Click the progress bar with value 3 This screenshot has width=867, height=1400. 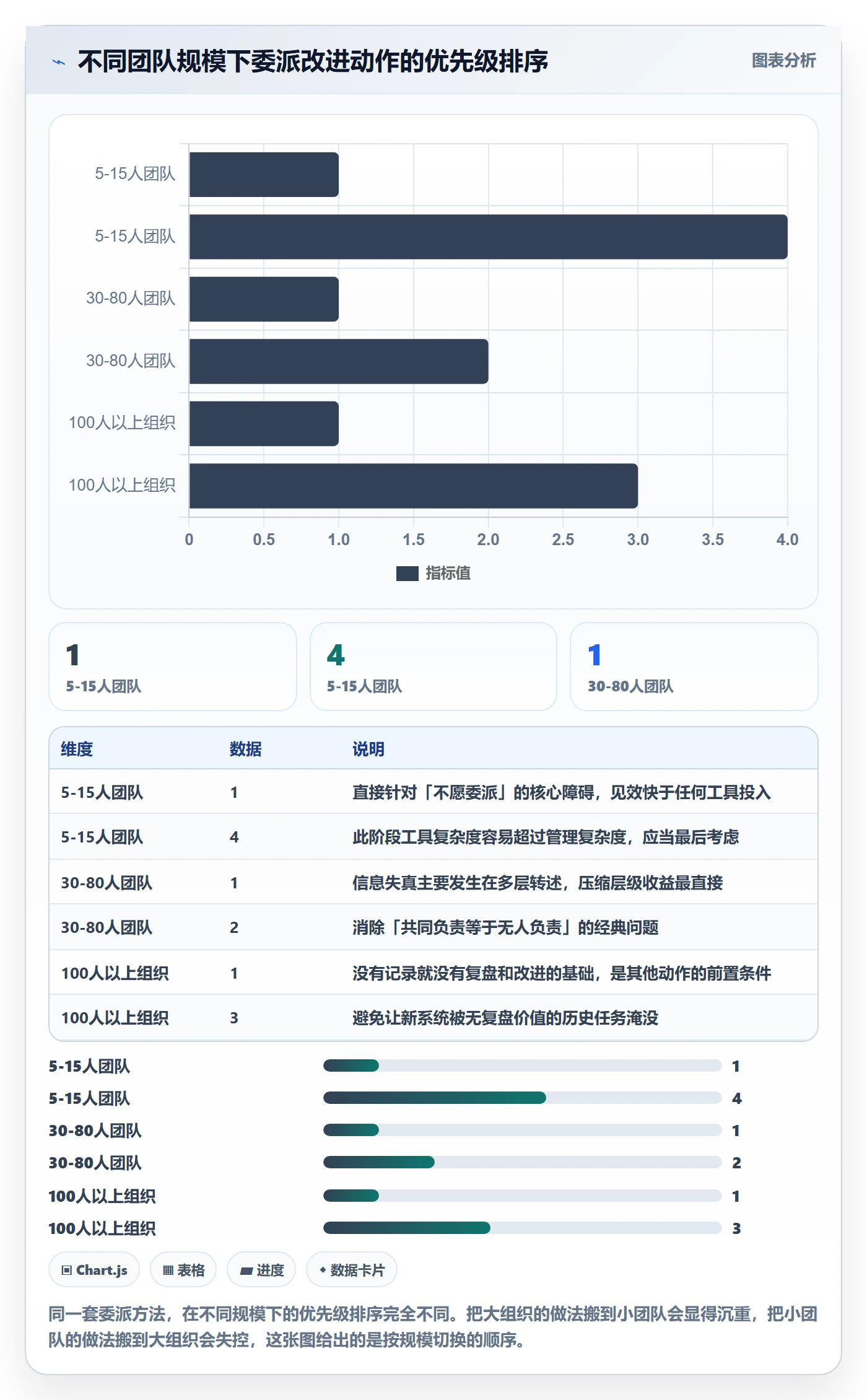(522, 1227)
